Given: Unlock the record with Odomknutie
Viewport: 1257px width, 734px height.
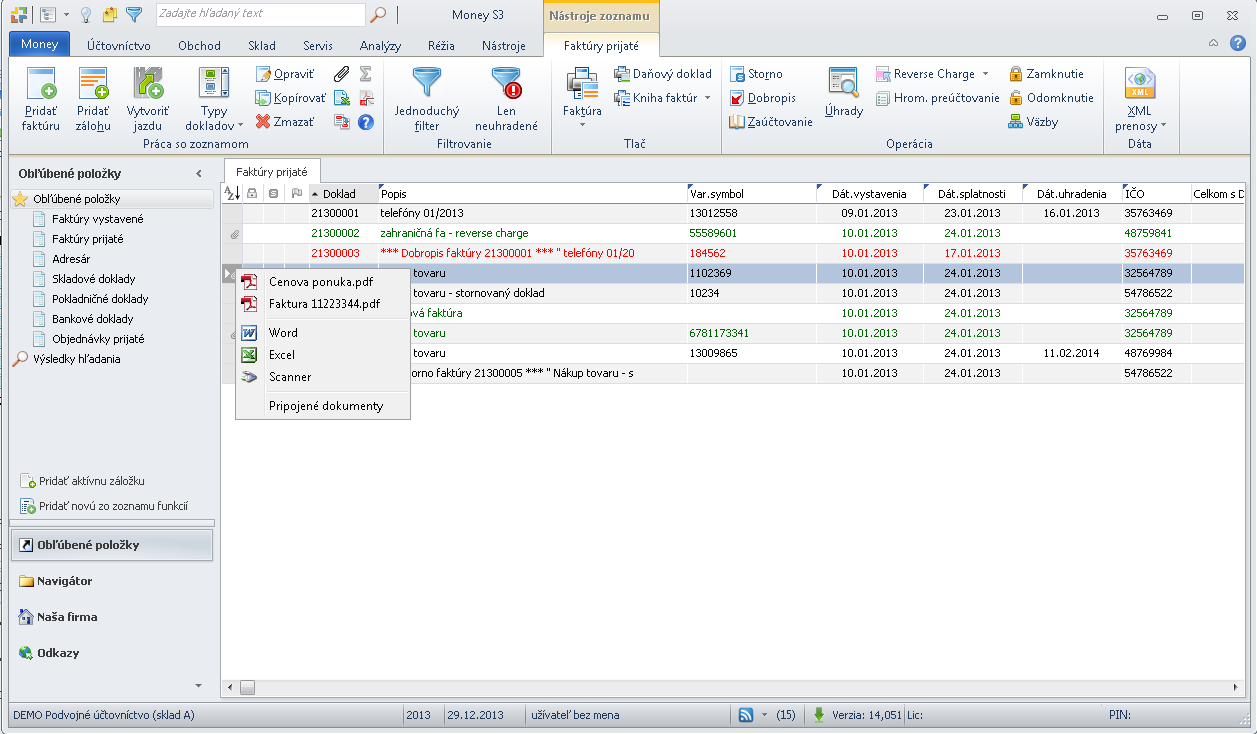Looking at the screenshot, I should [x=1051, y=98].
